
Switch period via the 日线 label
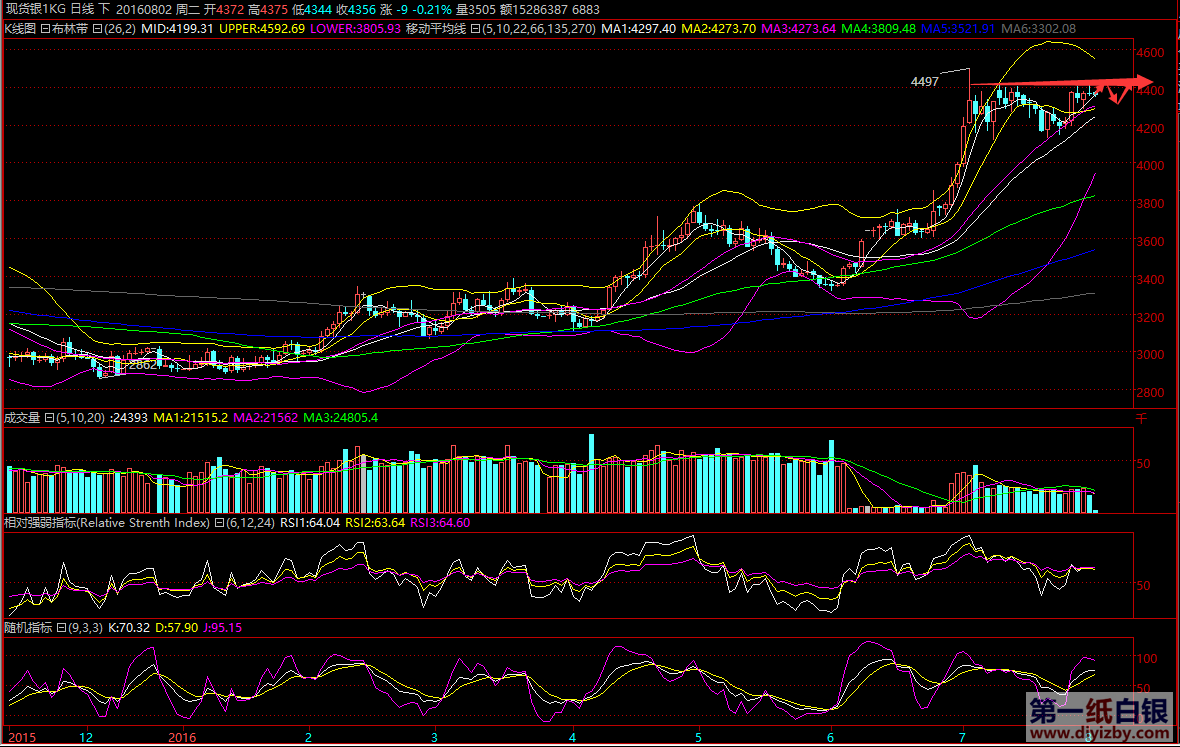(82, 10)
